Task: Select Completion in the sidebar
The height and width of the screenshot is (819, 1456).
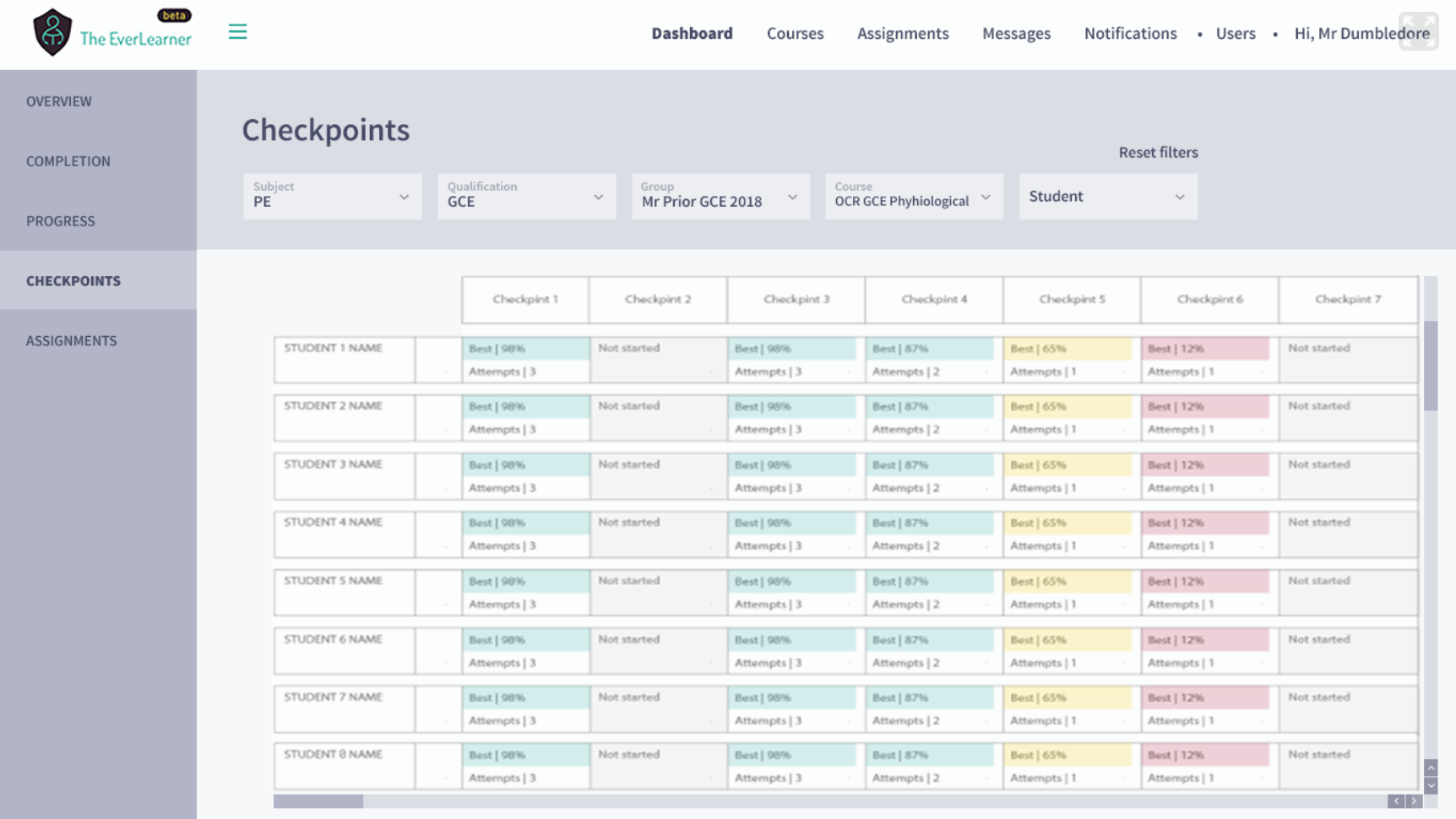Action: (x=98, y=160)
